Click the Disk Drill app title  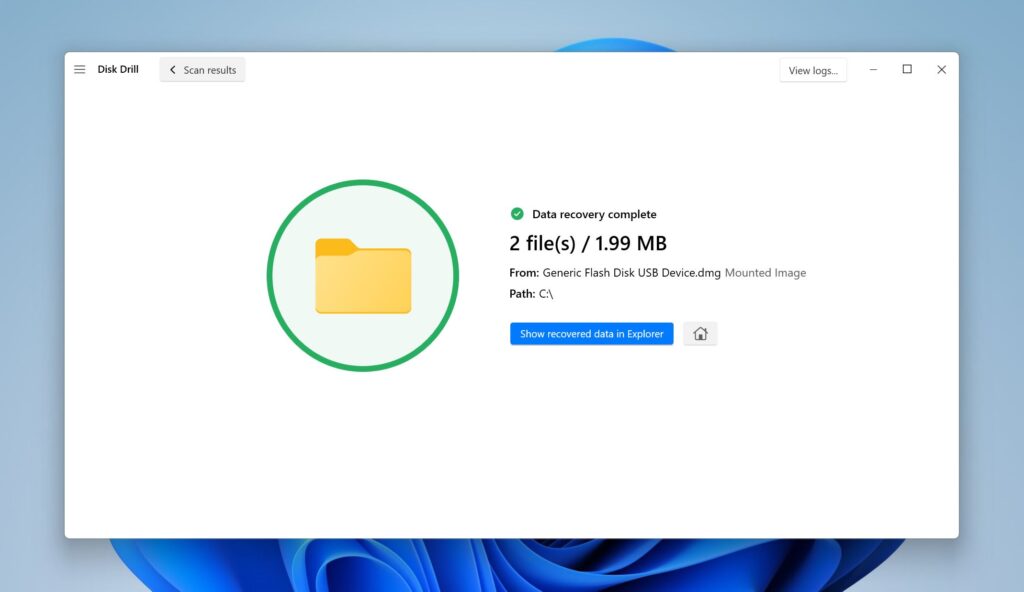pyautogui.click(x=118, y=69)
